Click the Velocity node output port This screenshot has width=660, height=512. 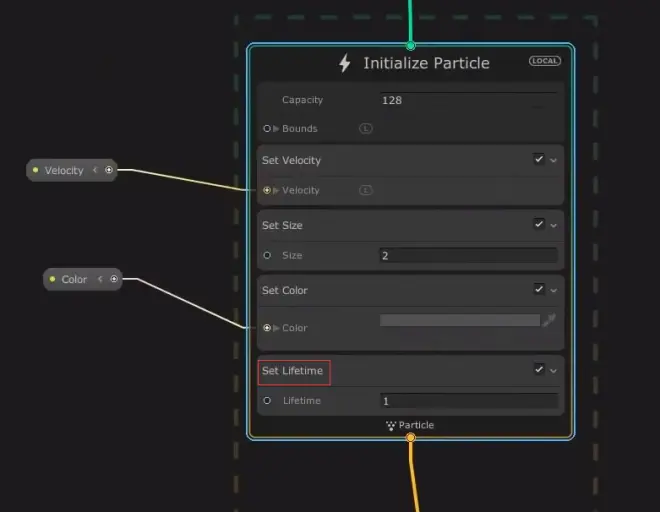click(109, 170)
